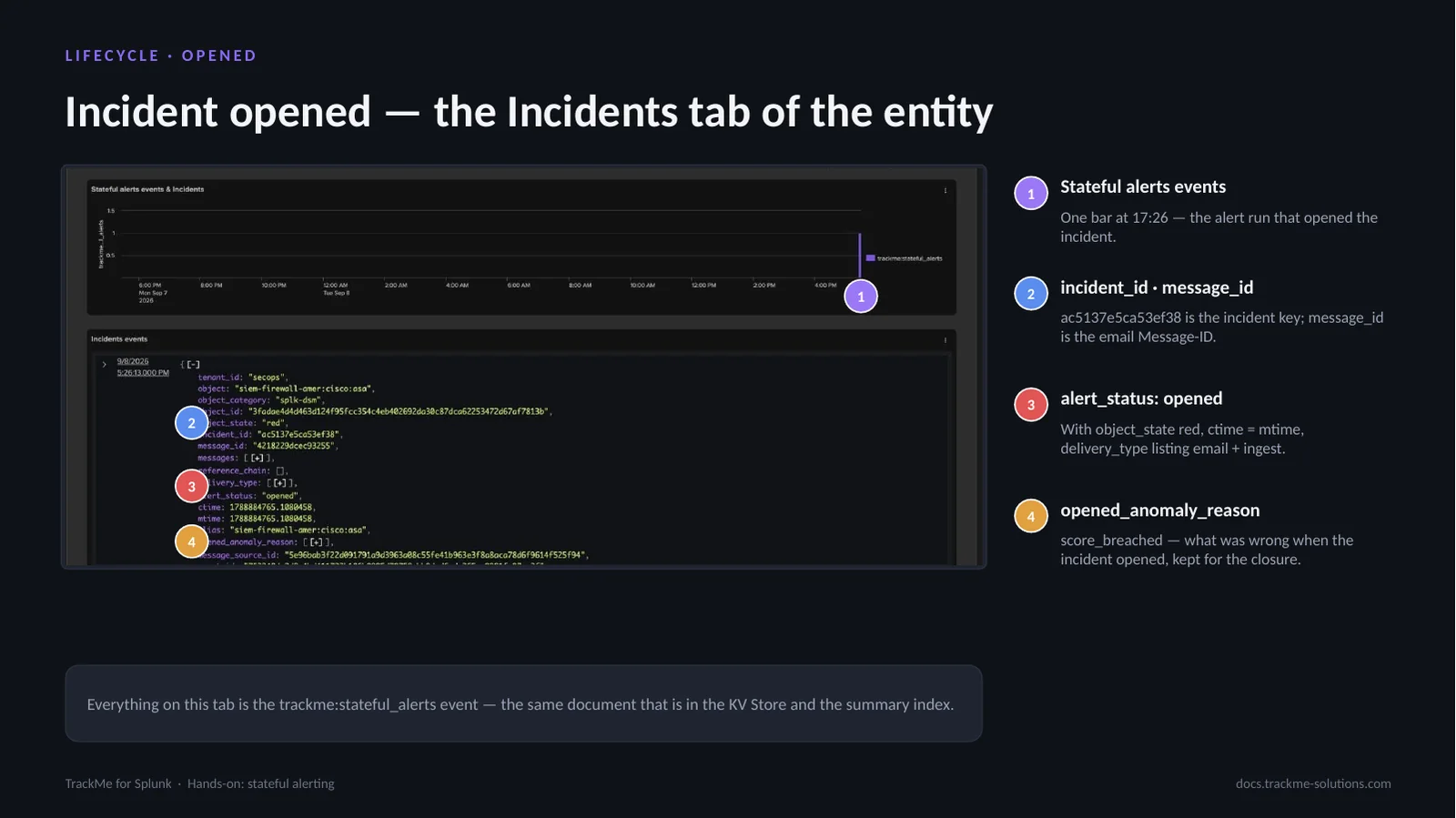Expand the messages array [+] toggle
This screenshot has height=818, width=1456.
[x=258, y=458]
